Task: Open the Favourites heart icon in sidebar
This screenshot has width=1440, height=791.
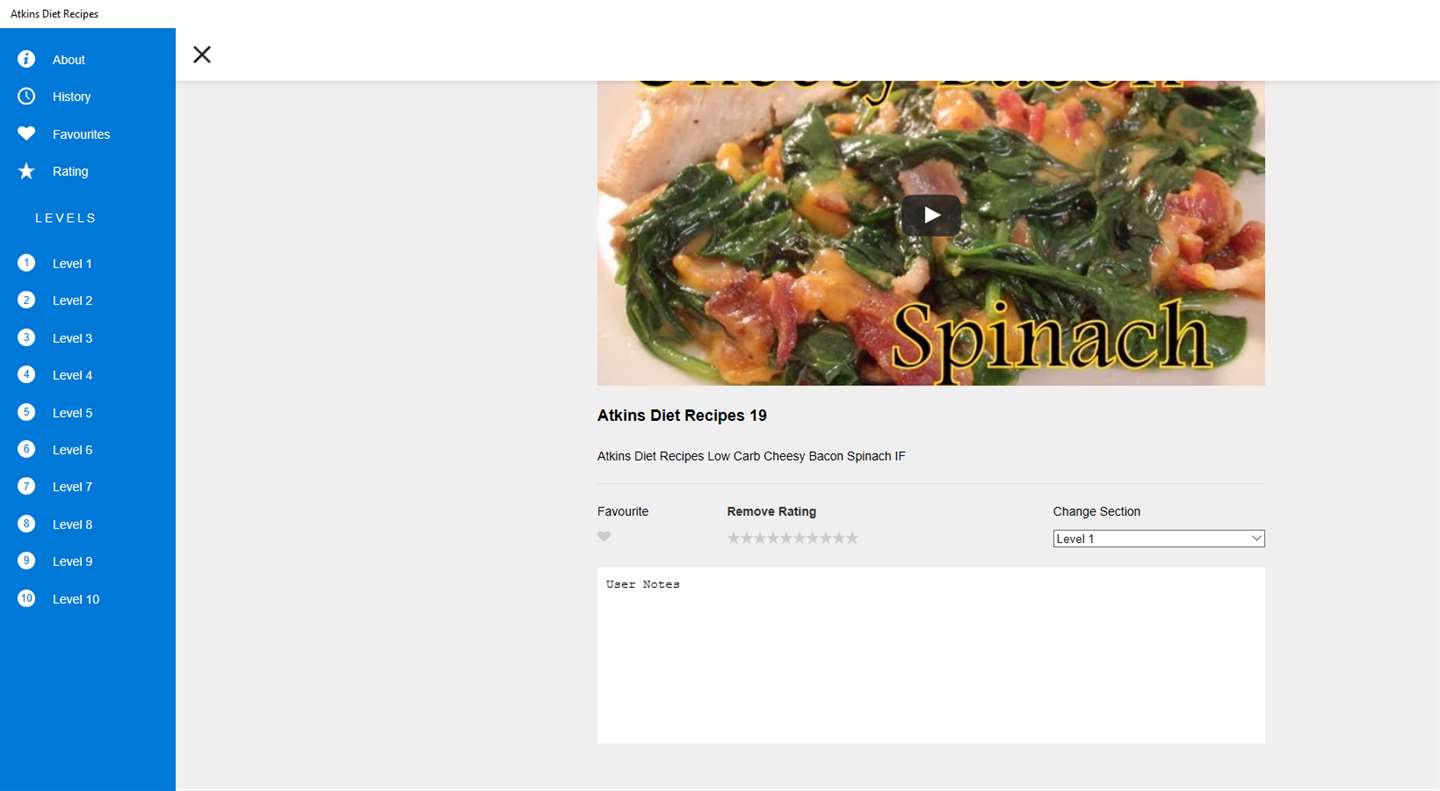Action: [x=27, y=134]
